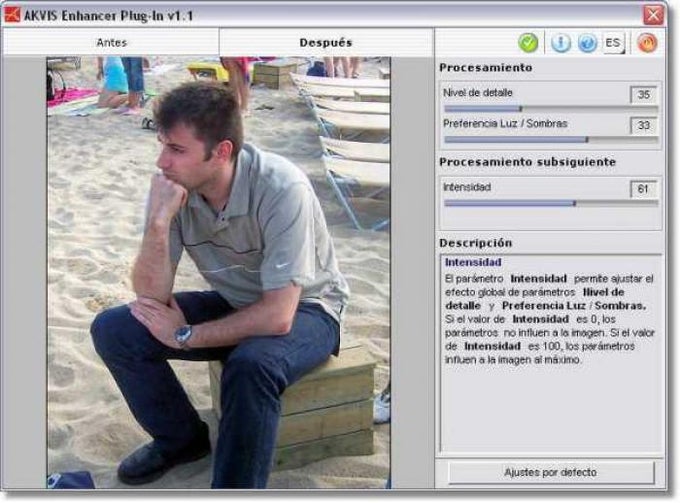The width and height of the screenshot is (680, 503).
Task: Open help with the question mark icon
Action: (587, 43)
